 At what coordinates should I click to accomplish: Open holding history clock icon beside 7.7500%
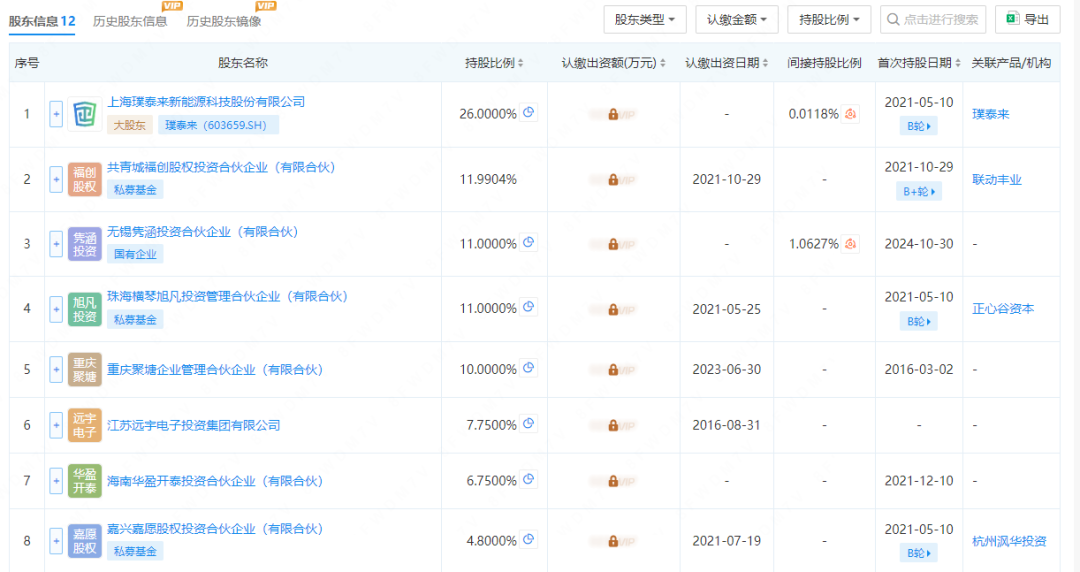(528, 424)
